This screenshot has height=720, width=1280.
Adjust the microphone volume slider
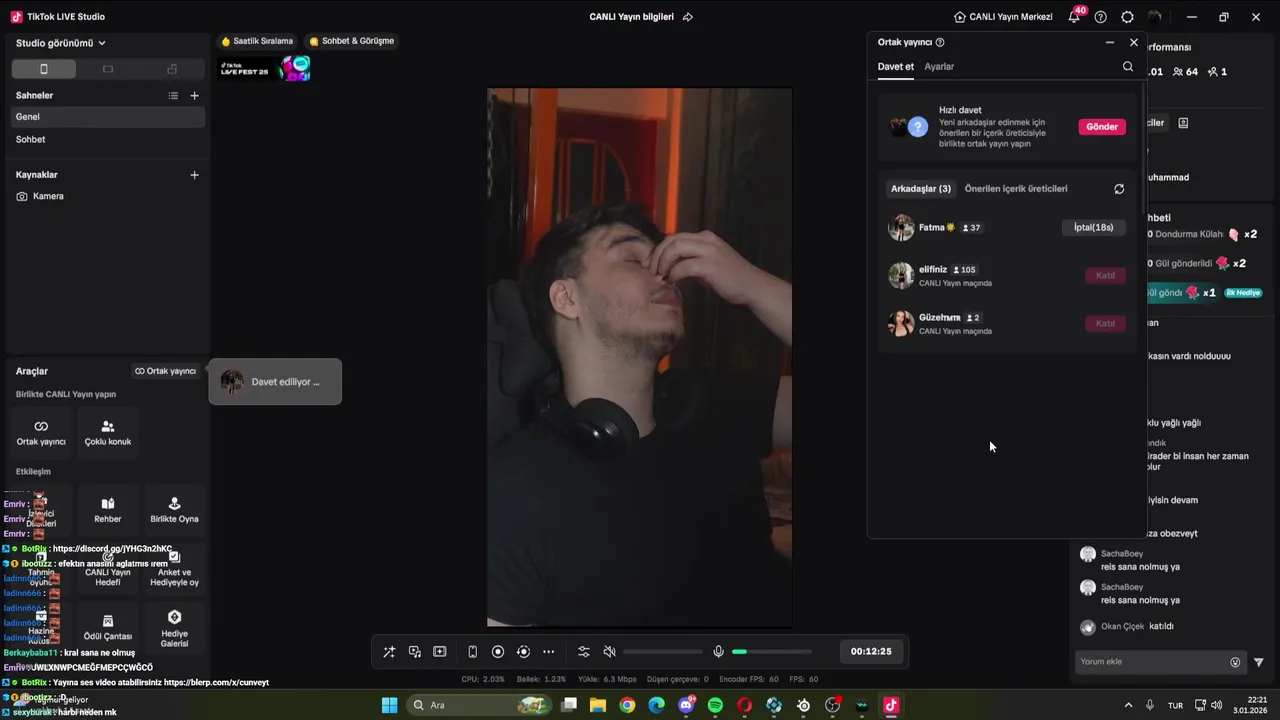click(771, 652)
